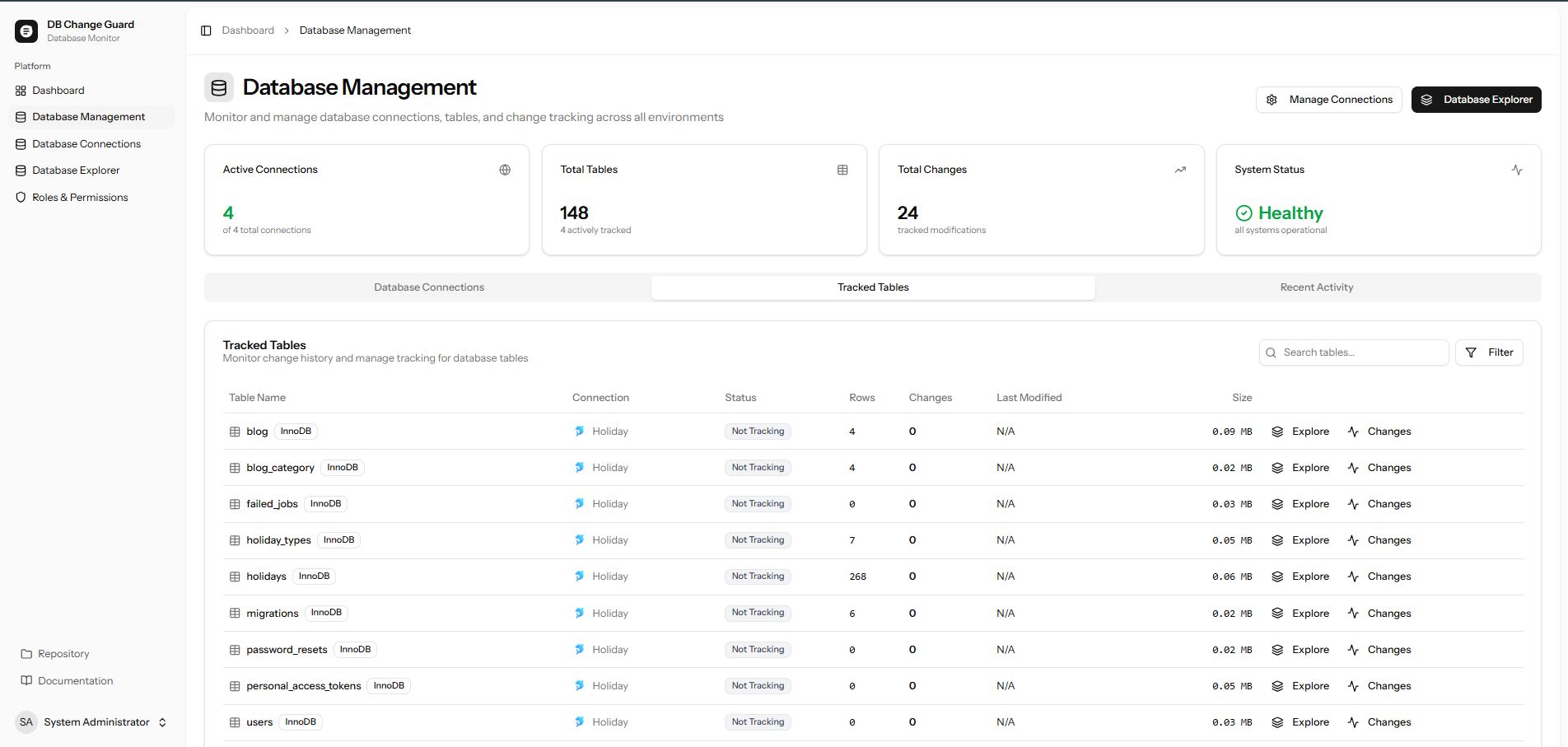
Task: Click the large Database Management header icon
Action: coord(219,87)
